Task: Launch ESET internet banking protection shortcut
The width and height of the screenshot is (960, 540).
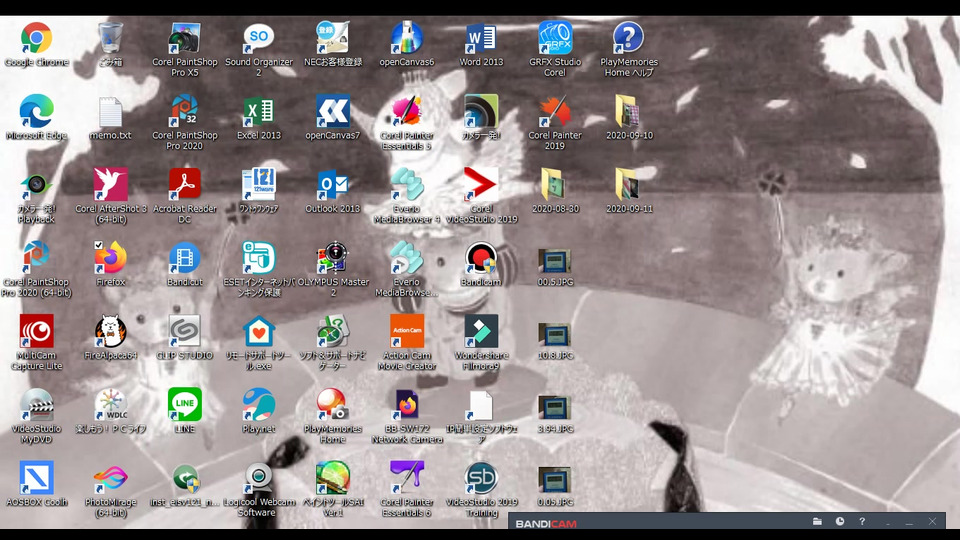Action: coord(258,258)
